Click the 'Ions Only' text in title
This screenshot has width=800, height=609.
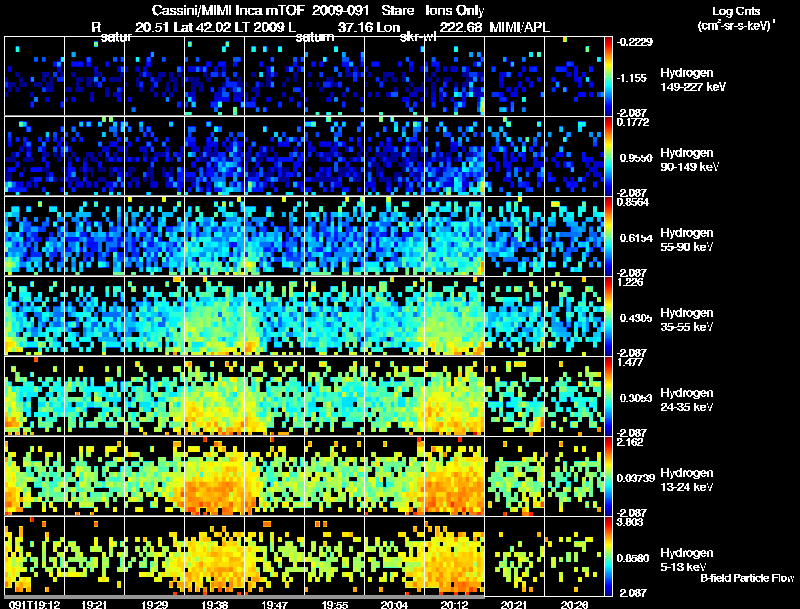(x=455, y=10)
